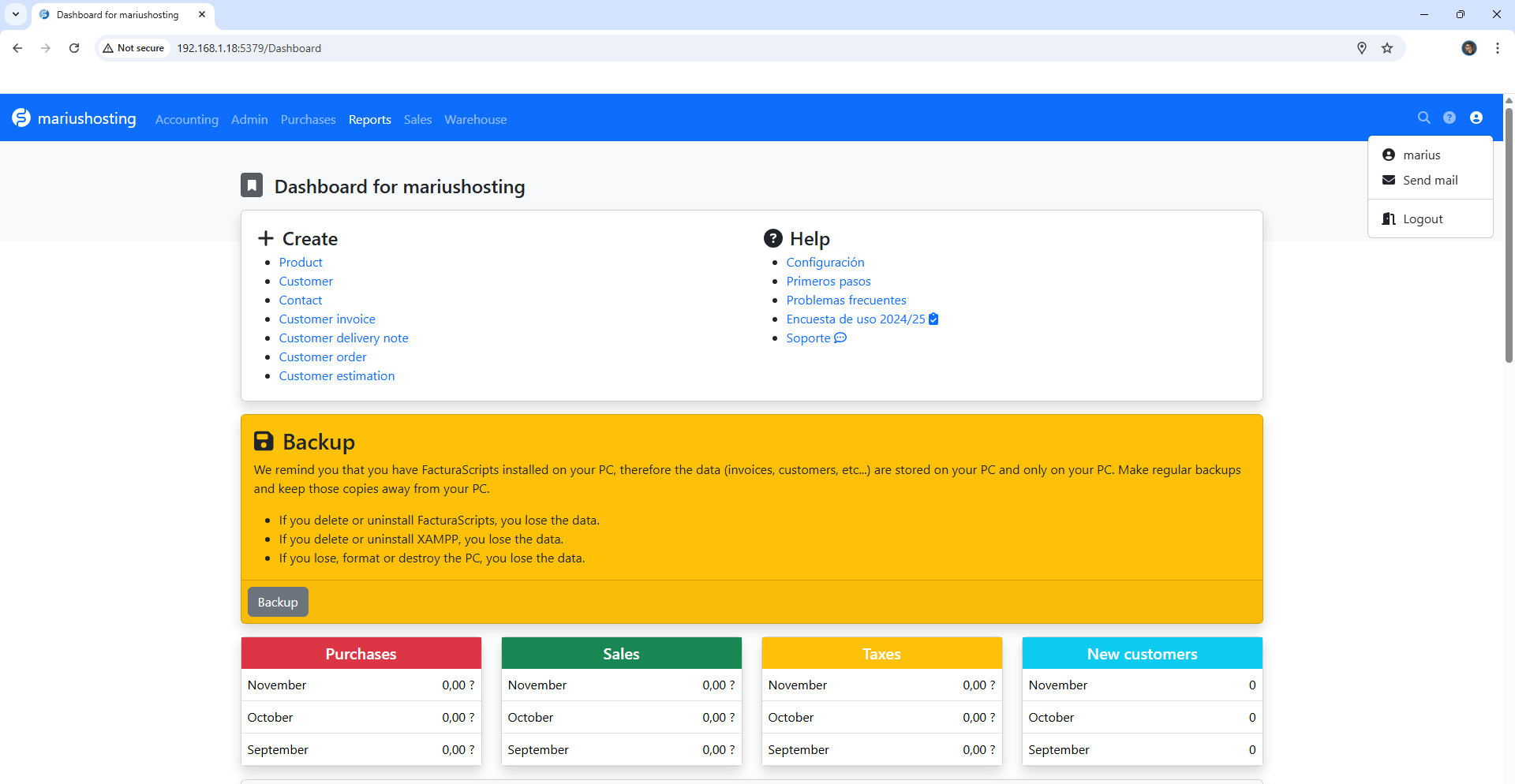Click the Logout option in the user menu
This screenshot has width=1515, height=784.
[x=1423, y=218]
